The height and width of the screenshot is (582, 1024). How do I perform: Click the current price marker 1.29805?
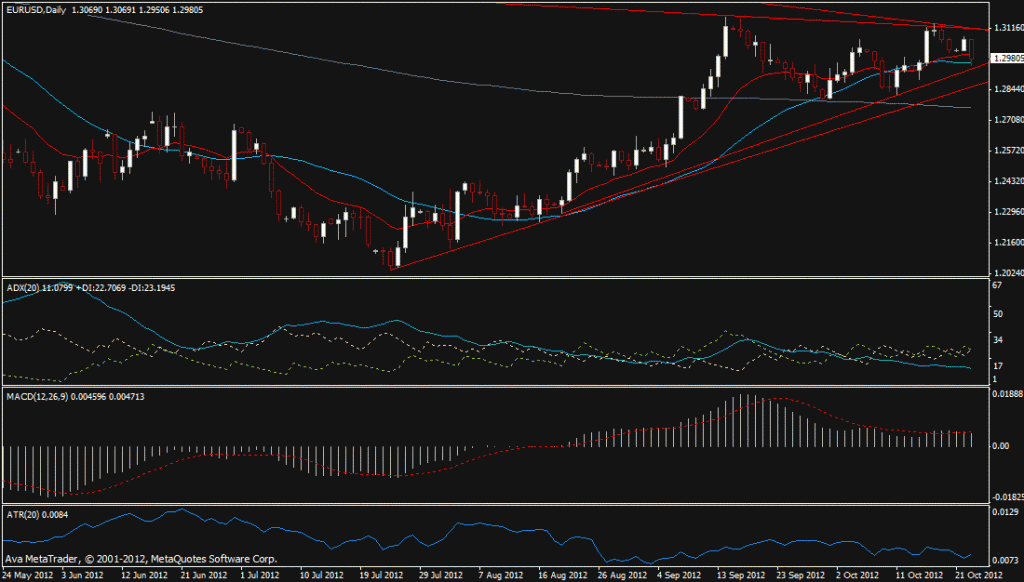click(x=1005, y=59)
